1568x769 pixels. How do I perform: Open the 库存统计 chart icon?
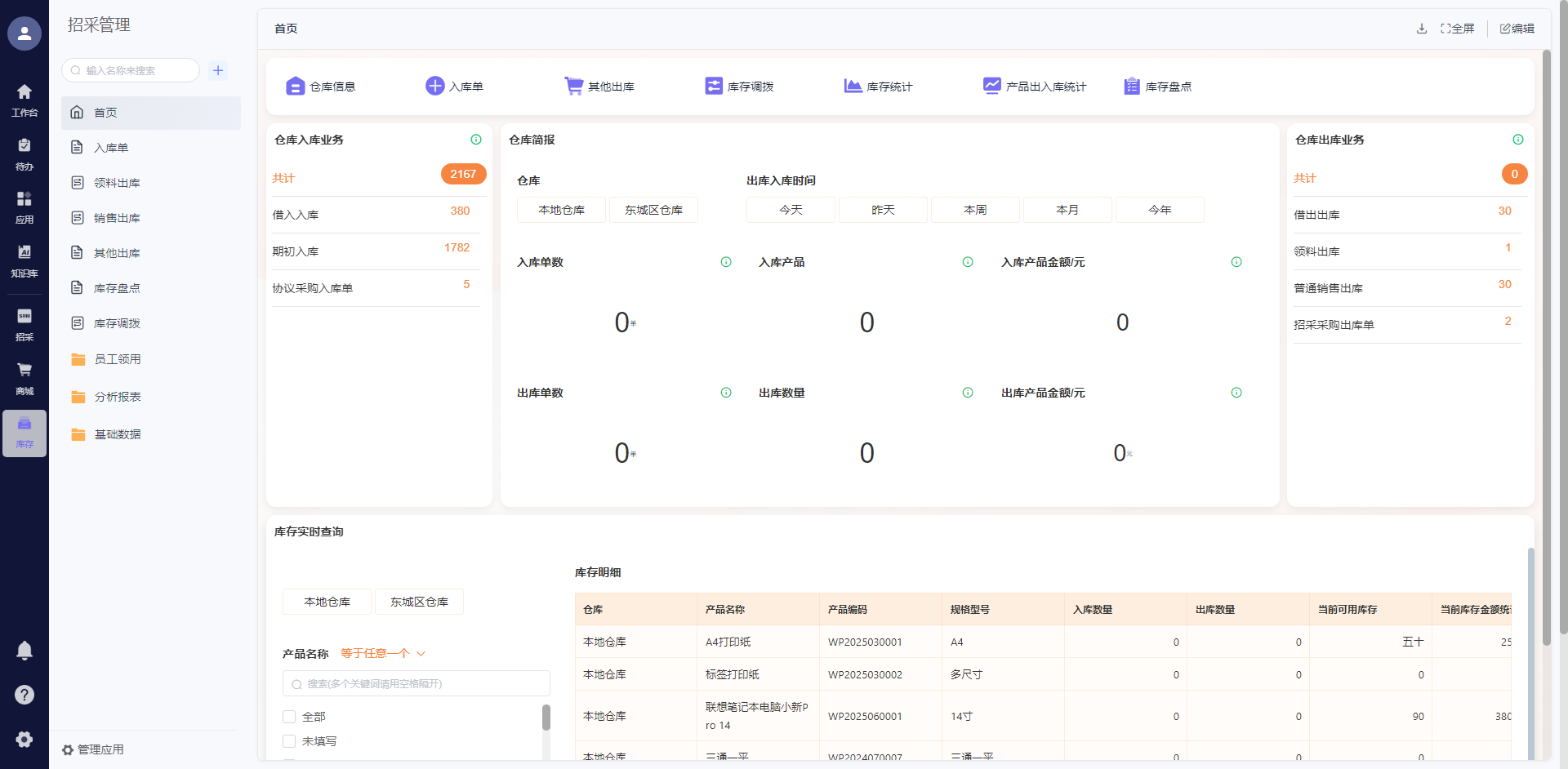pos(853,86)
